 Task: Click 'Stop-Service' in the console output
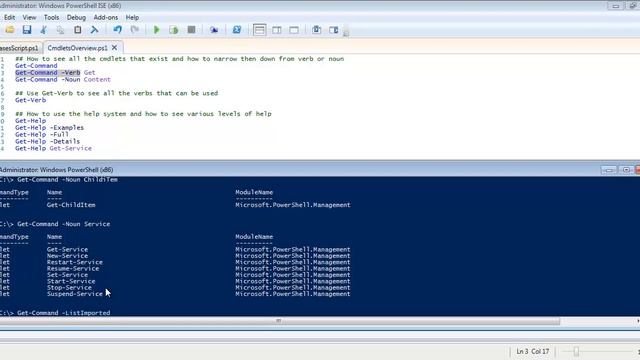(69, 287)
